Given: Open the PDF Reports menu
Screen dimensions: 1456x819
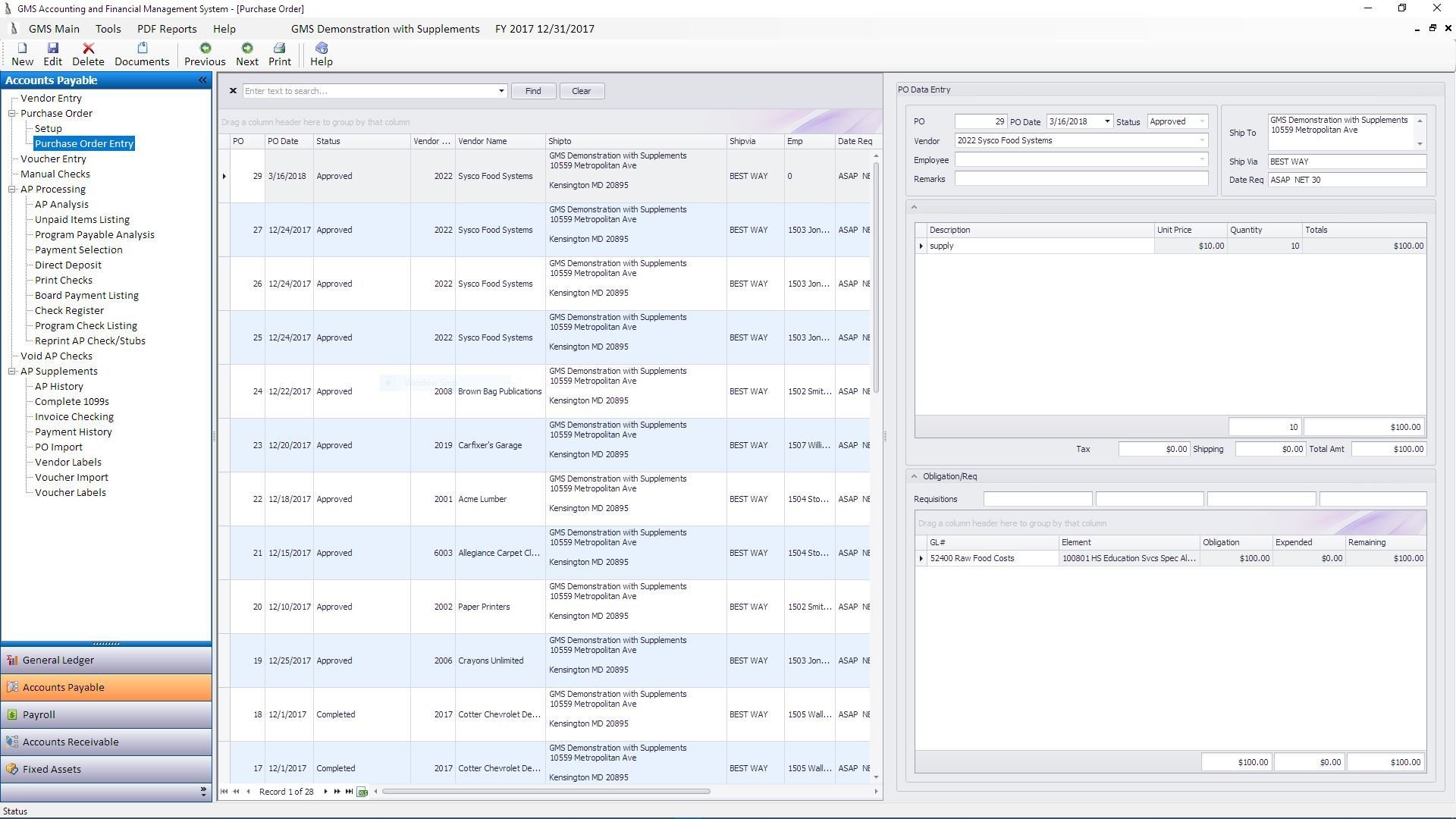Looking at the screenshot, I should [x=167, y=29].
